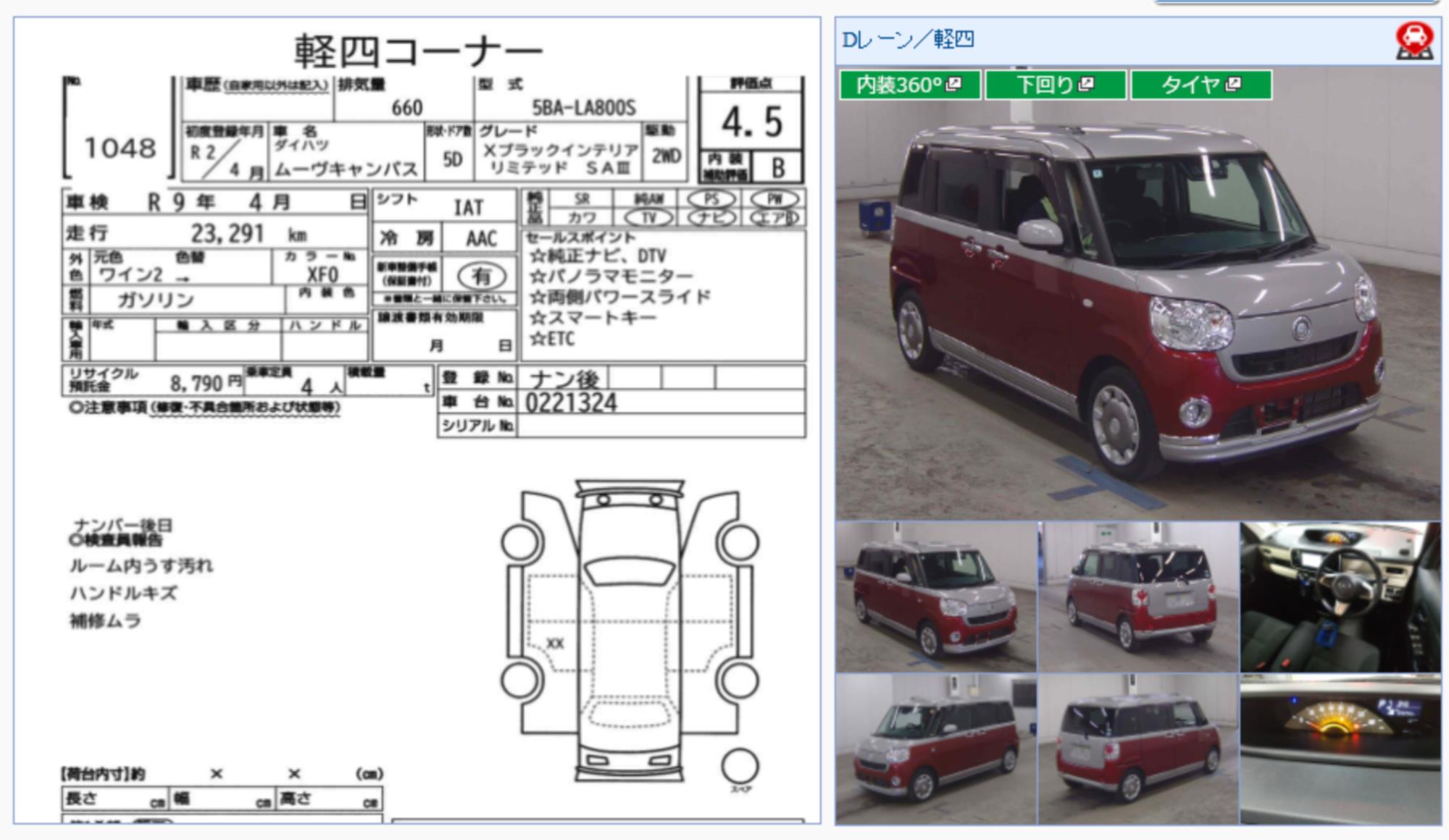1449x840 pixels.
Task: Open the タイヤ tire view button
Action: (x=1201, y=85)
